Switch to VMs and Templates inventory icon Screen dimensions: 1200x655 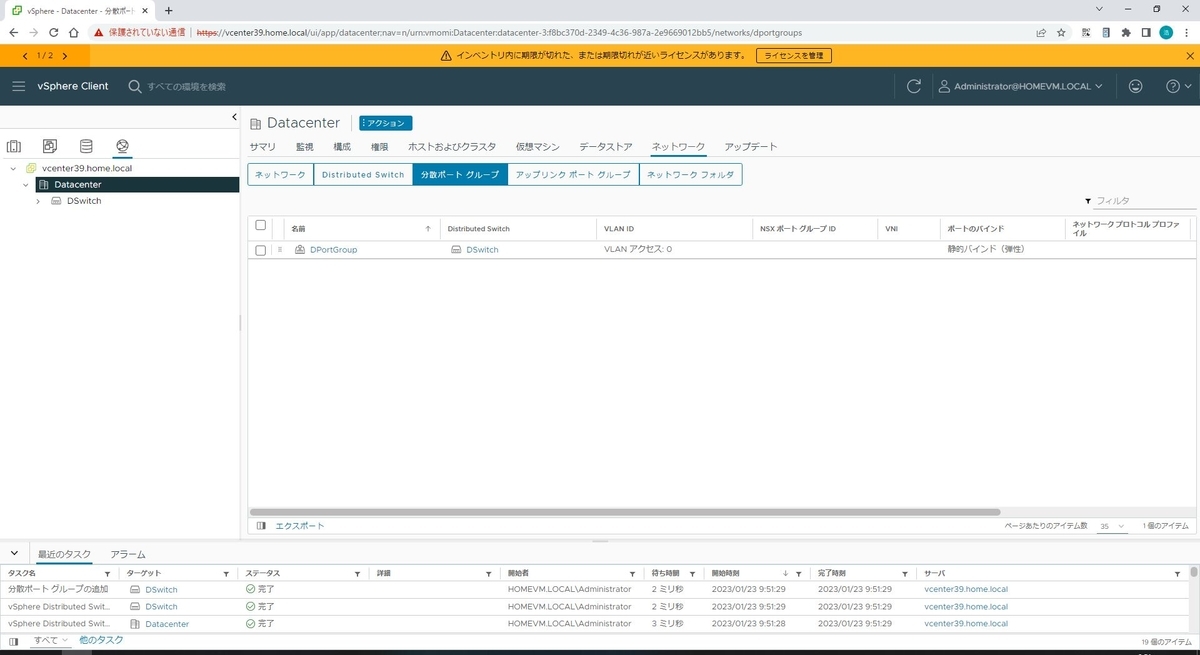(50, 146)
